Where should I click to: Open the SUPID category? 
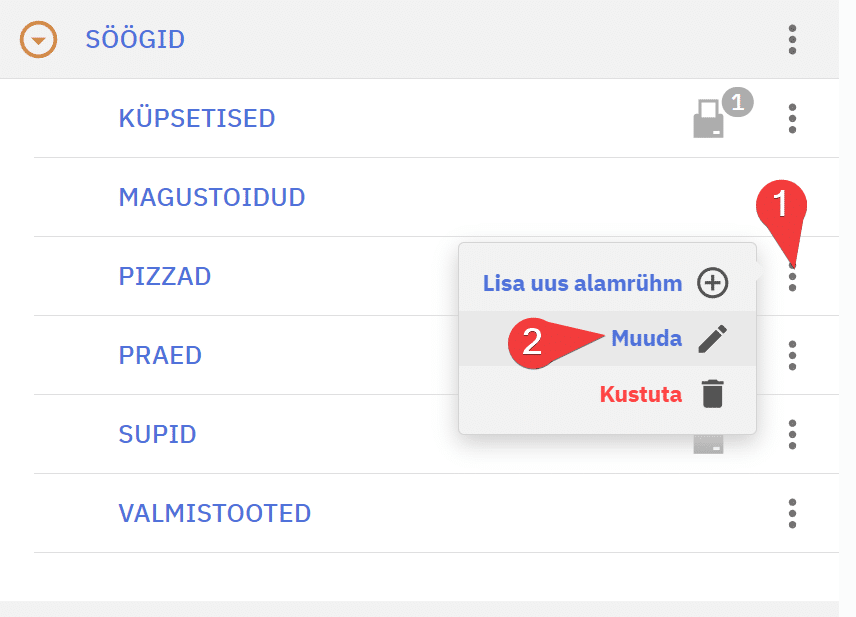[157, 434]
